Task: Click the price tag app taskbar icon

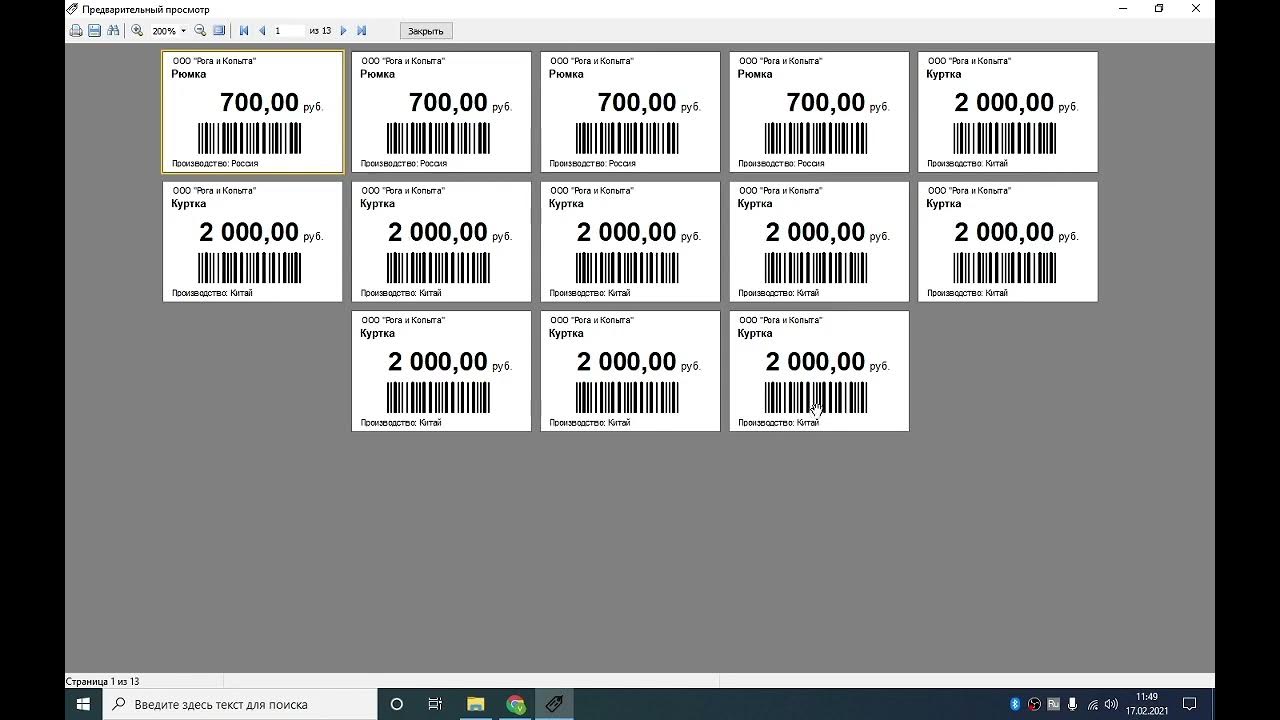Action: pos(554,704)
